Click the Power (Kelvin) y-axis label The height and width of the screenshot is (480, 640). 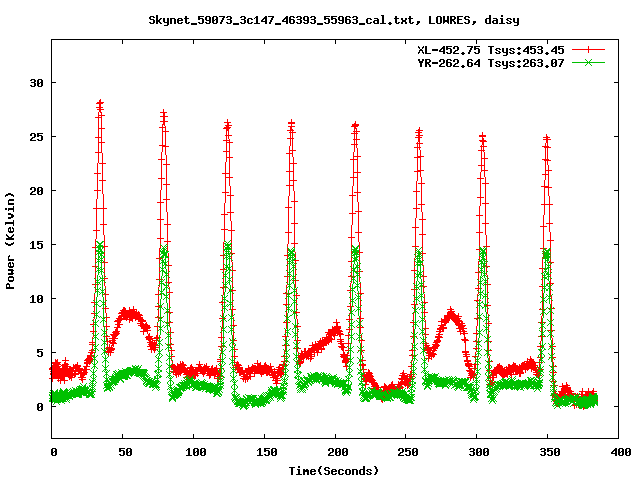tap(10, 241)
